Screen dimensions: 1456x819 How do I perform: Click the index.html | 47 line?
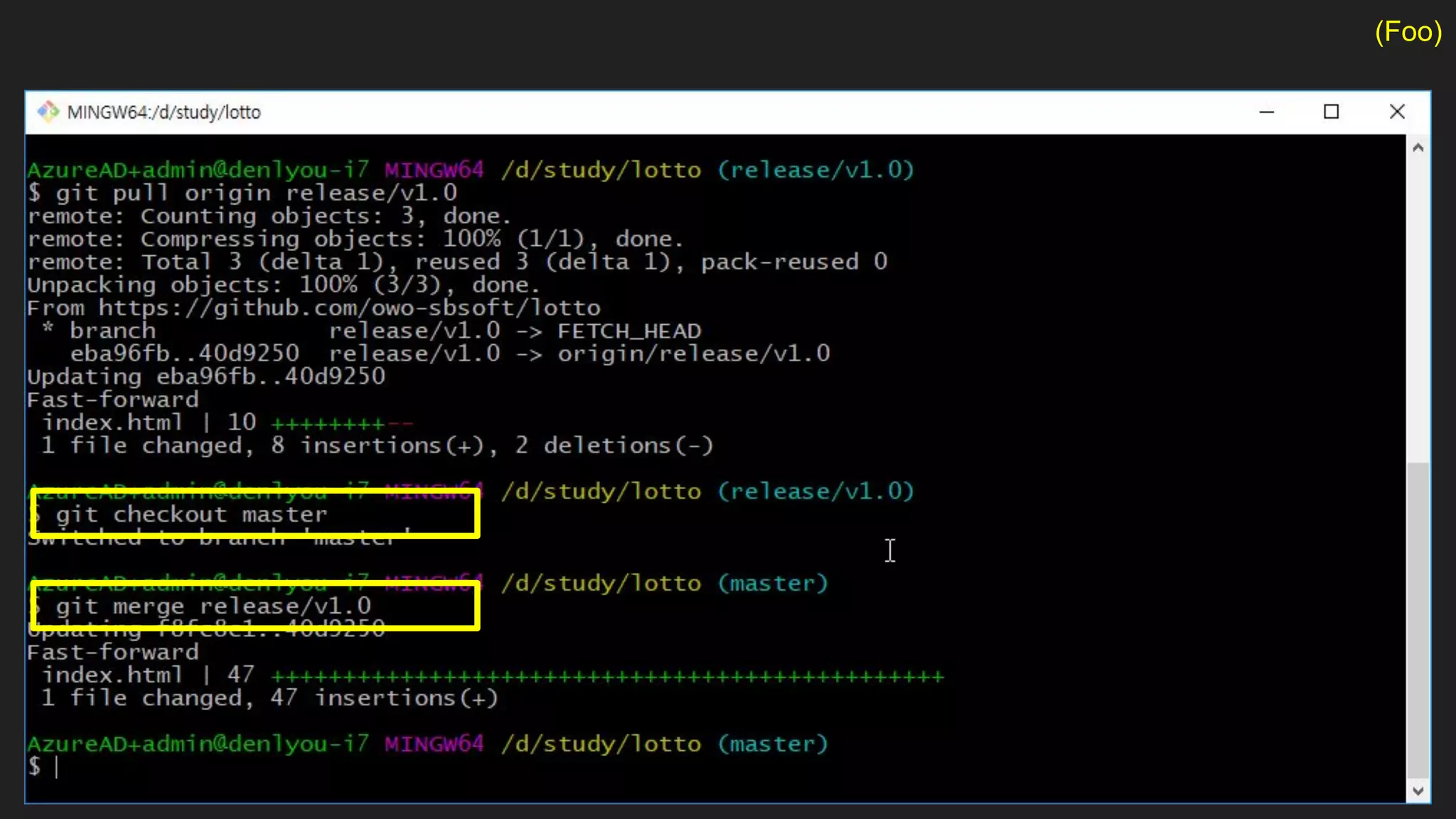[x=148, y=675]
